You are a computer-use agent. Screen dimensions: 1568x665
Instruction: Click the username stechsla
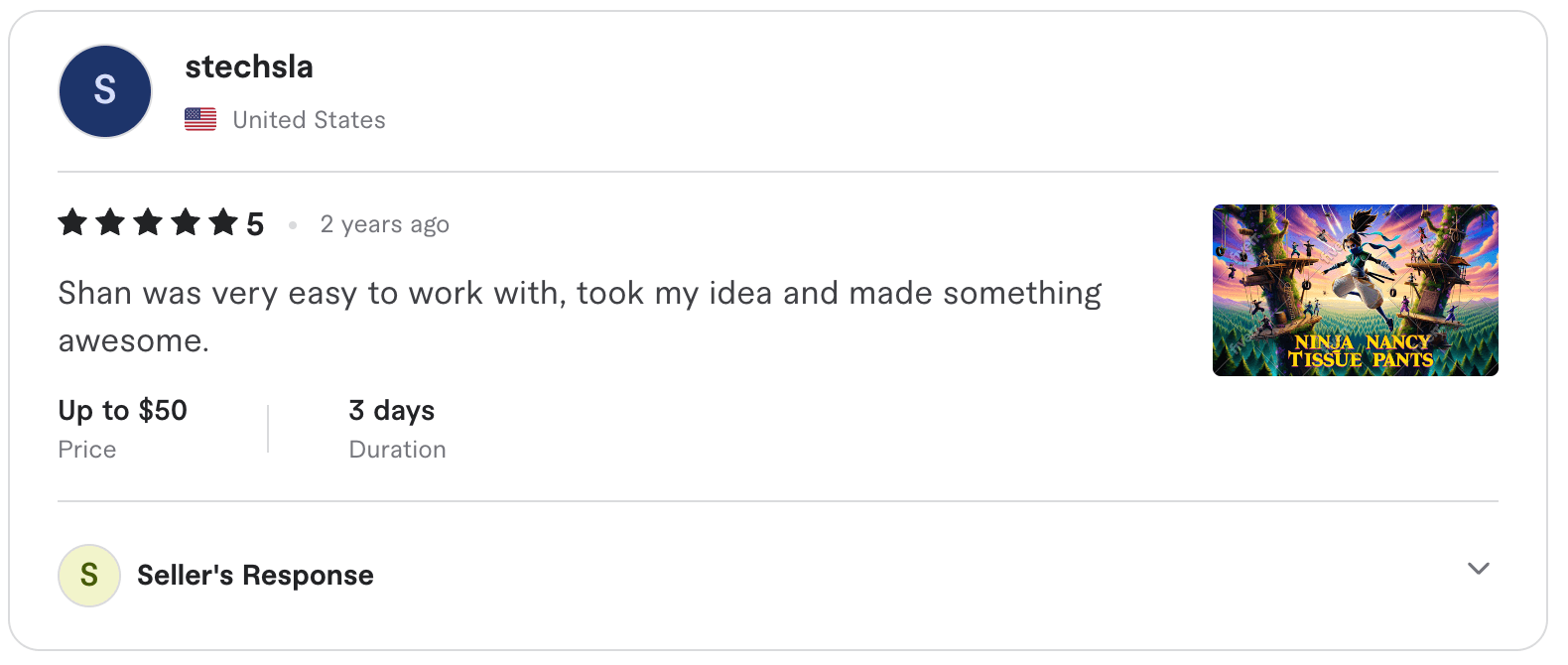pyautogui.click(x=248, y=66)
